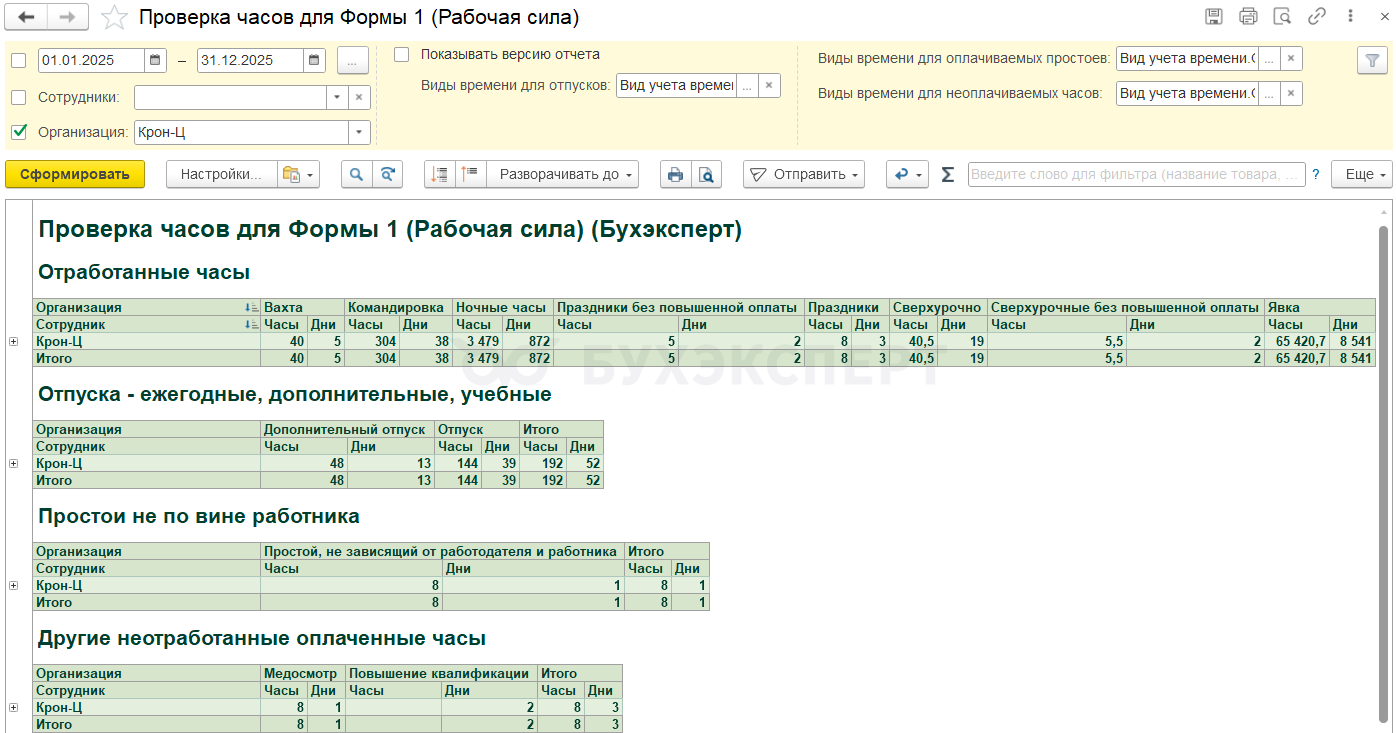The height and width of the screenshot is (733, 1396).
Task: Toggle the Сотрудники checkbox
Action: coord(18,97)
